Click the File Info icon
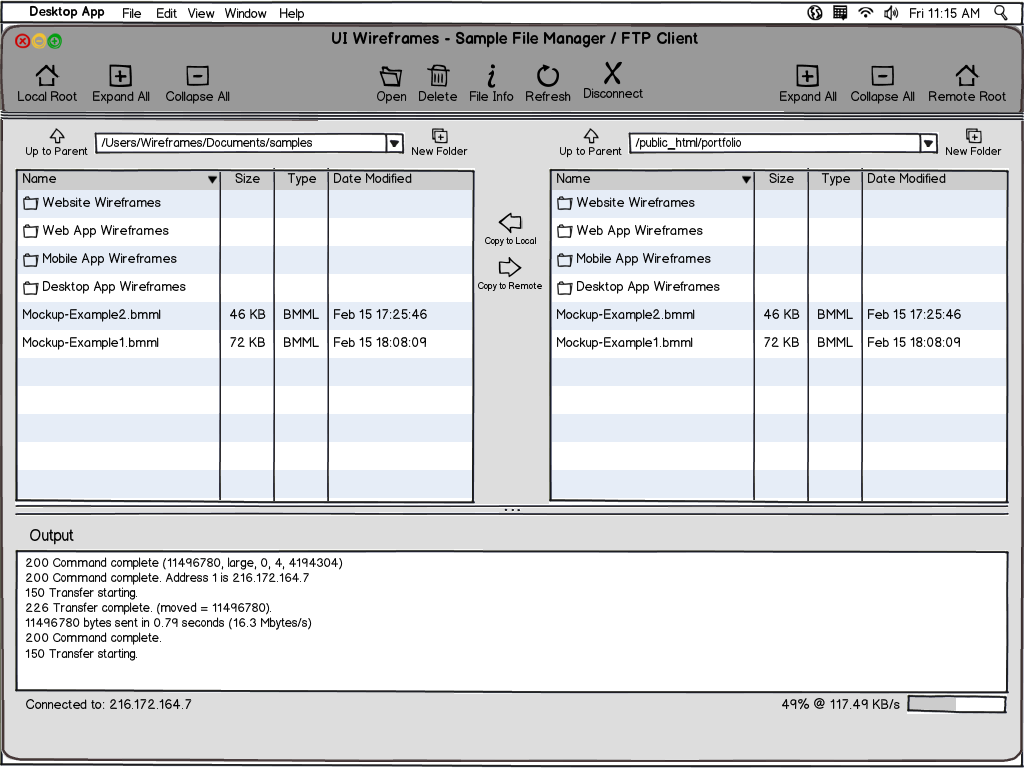 (x=491, y=76)
